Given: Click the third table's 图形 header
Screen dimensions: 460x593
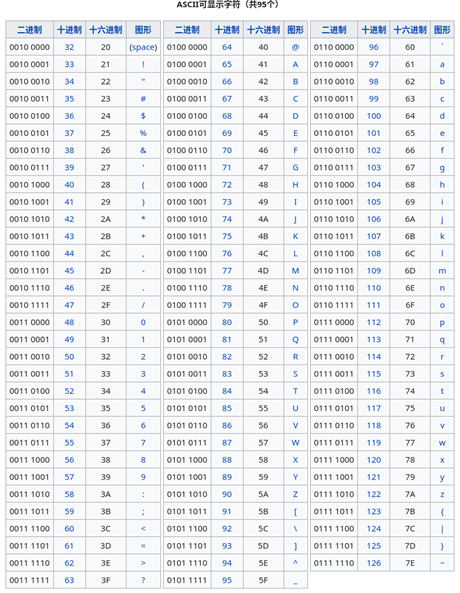Looking at the screenshot, I should coord(442,30).
